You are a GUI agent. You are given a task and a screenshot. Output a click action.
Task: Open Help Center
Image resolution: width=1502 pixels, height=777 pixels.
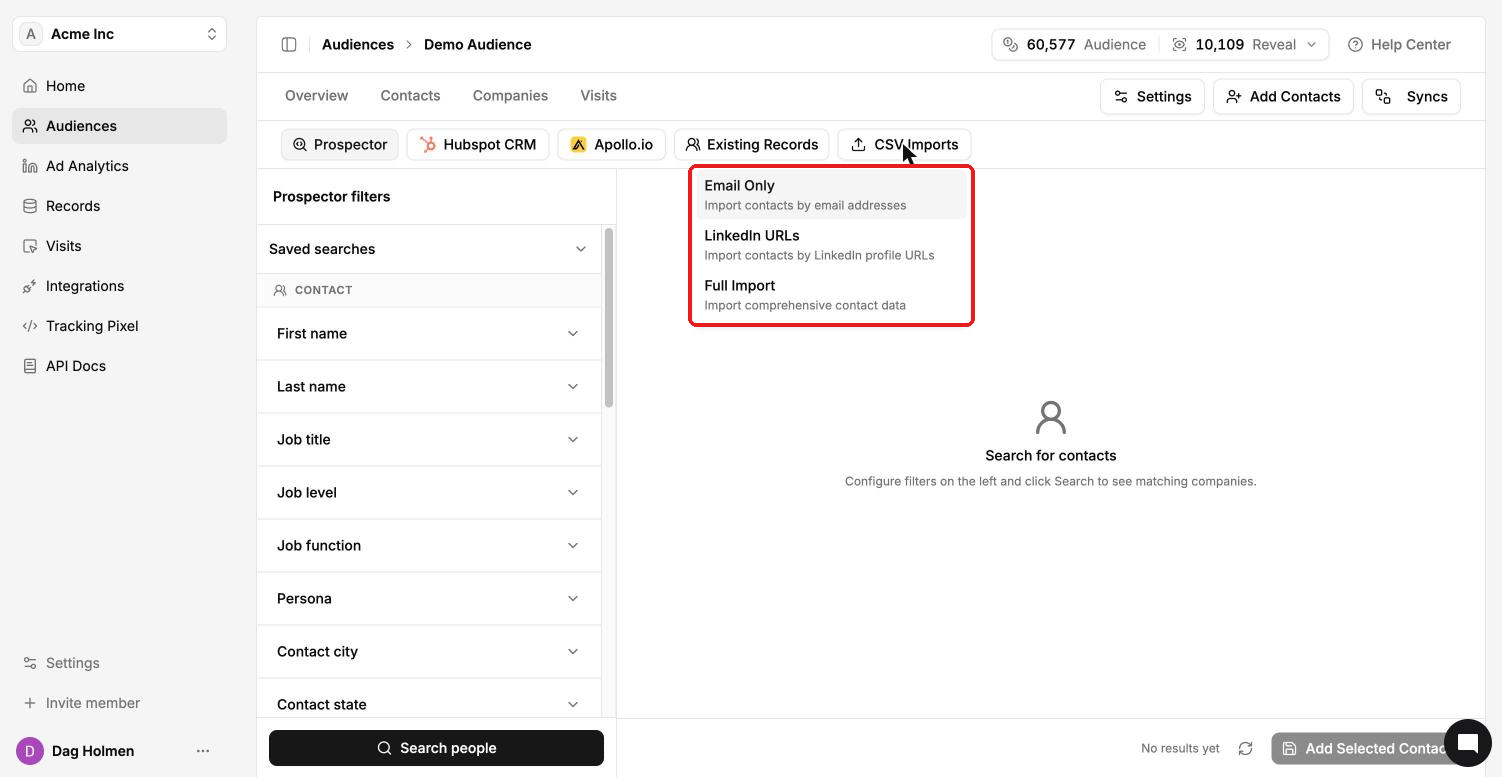(x=1398, y=44)
